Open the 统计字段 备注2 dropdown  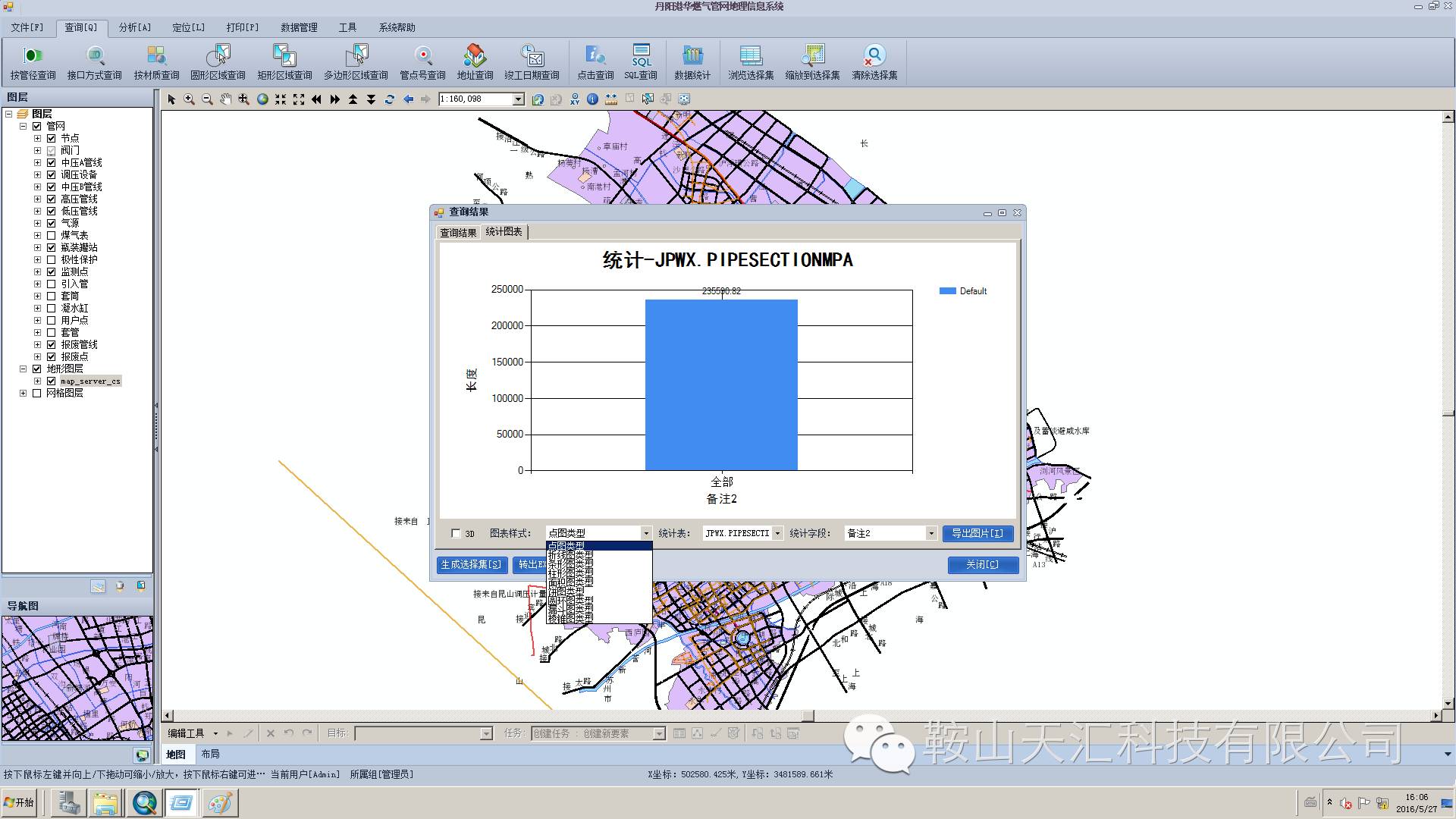pos(931,533)
